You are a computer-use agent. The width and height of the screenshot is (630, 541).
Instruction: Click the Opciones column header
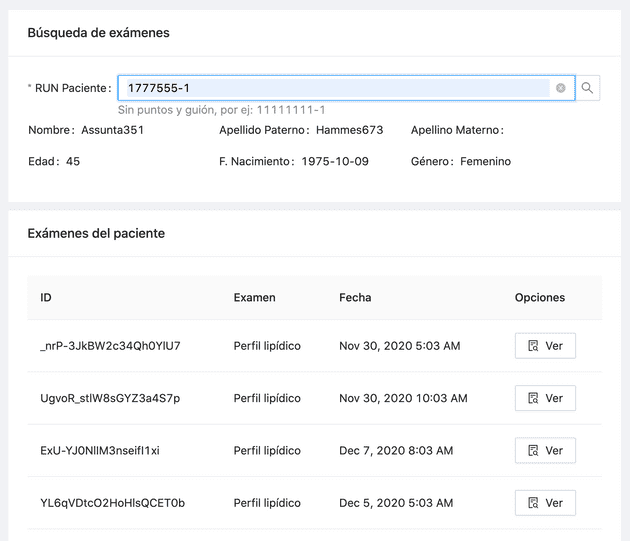pos(539,298)
